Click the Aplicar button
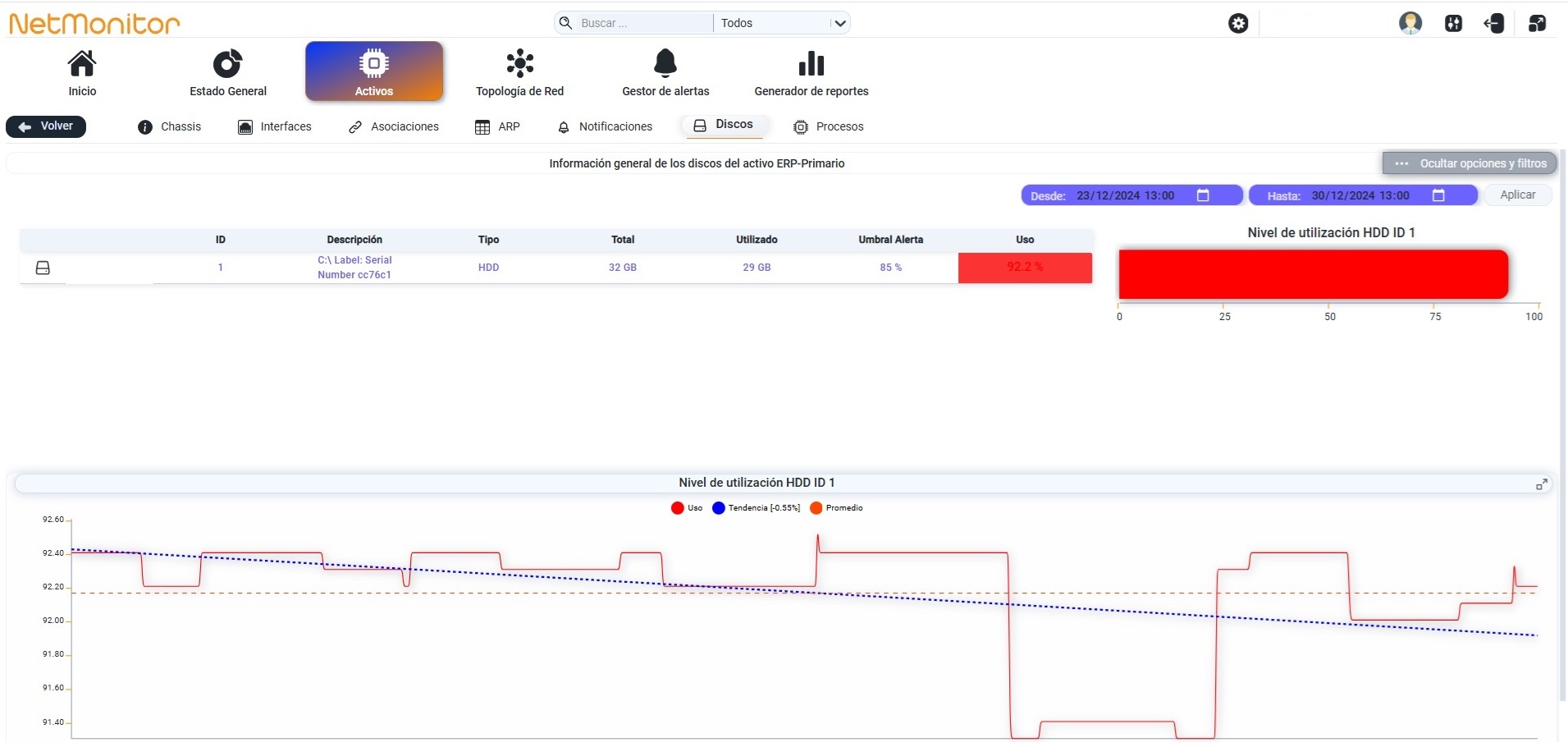 point(1517,195)
